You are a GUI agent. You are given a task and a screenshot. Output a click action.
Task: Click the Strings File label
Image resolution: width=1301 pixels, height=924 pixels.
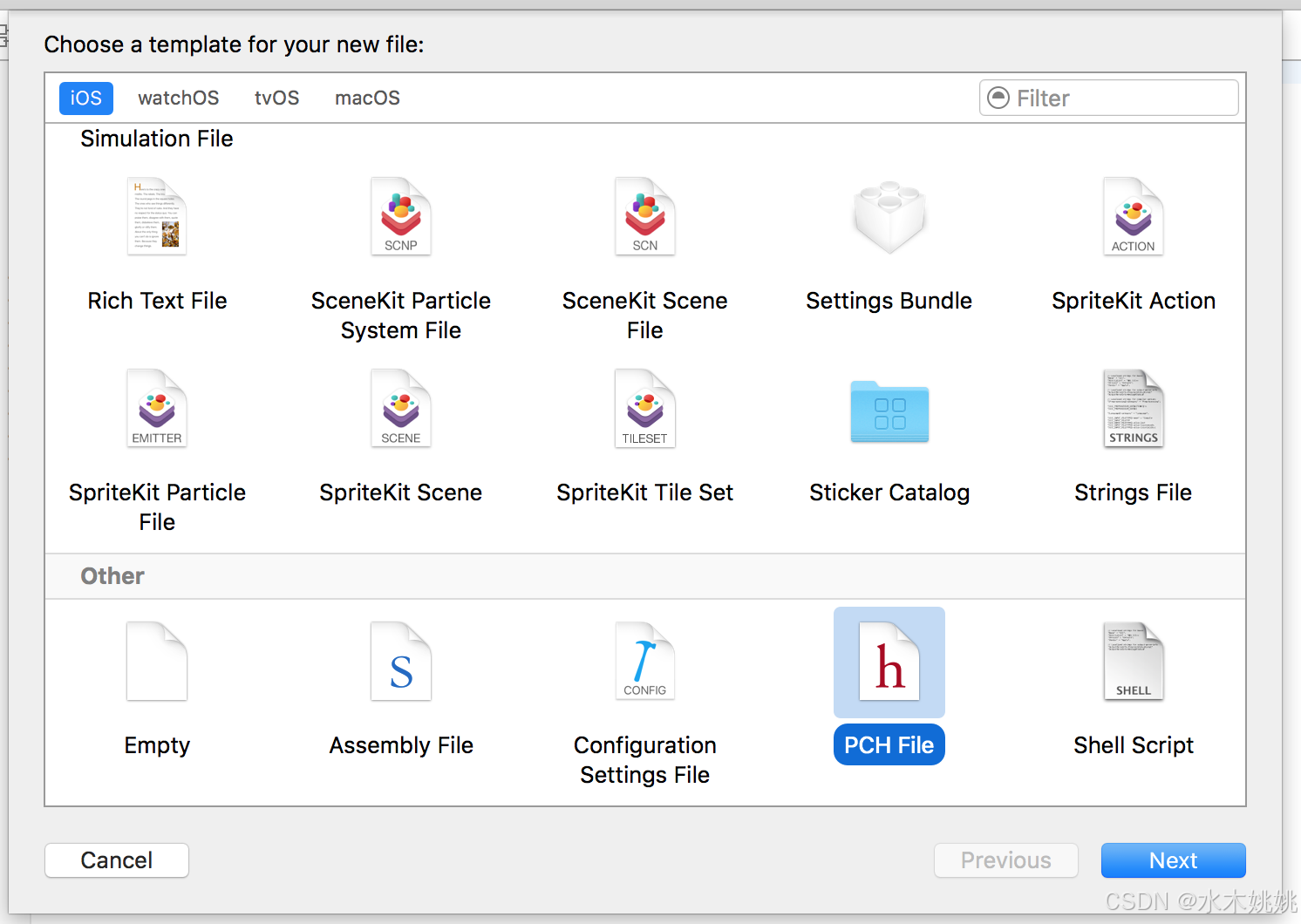1134,493
